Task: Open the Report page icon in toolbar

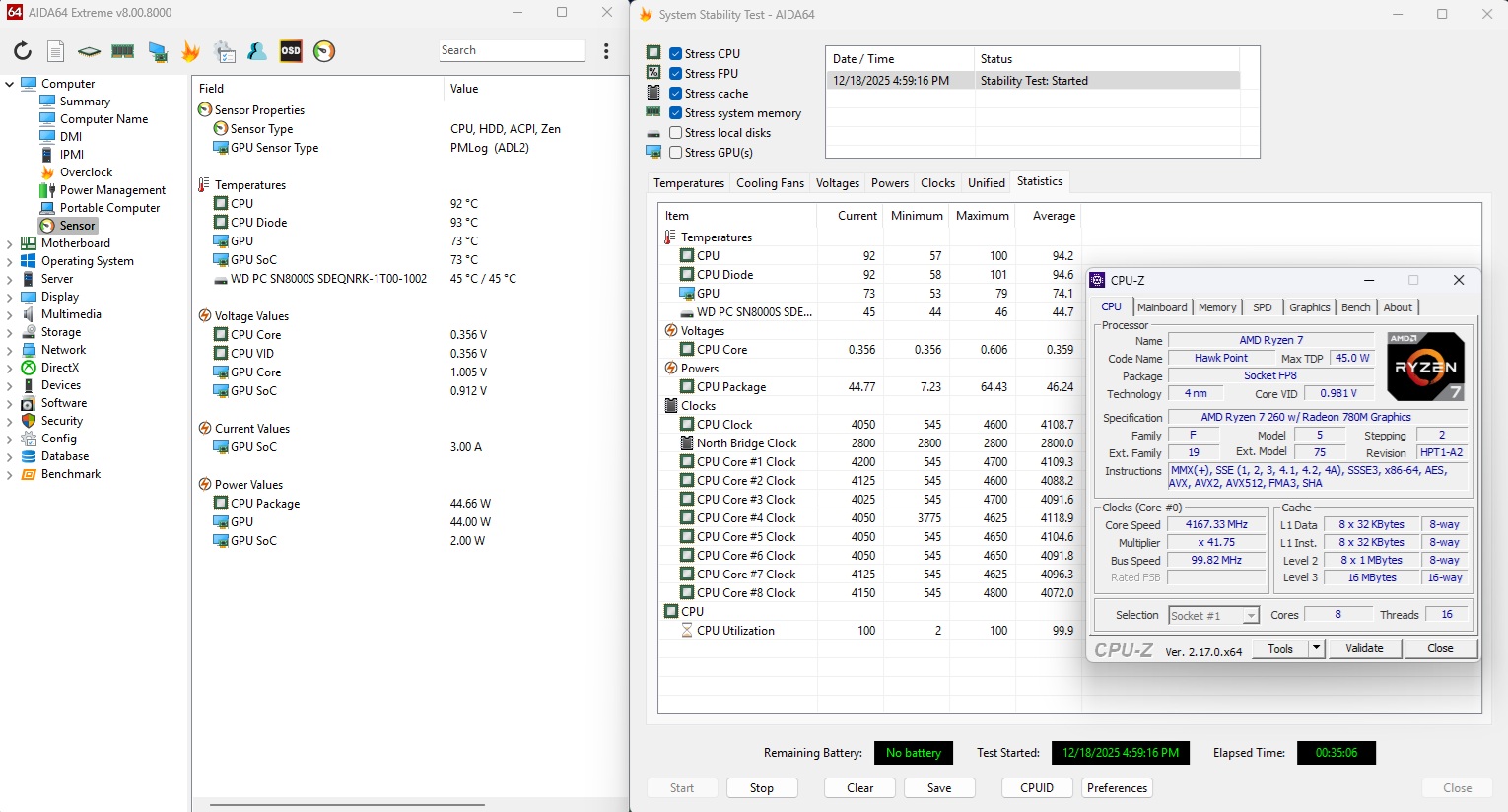Action: tap(56, 51)
